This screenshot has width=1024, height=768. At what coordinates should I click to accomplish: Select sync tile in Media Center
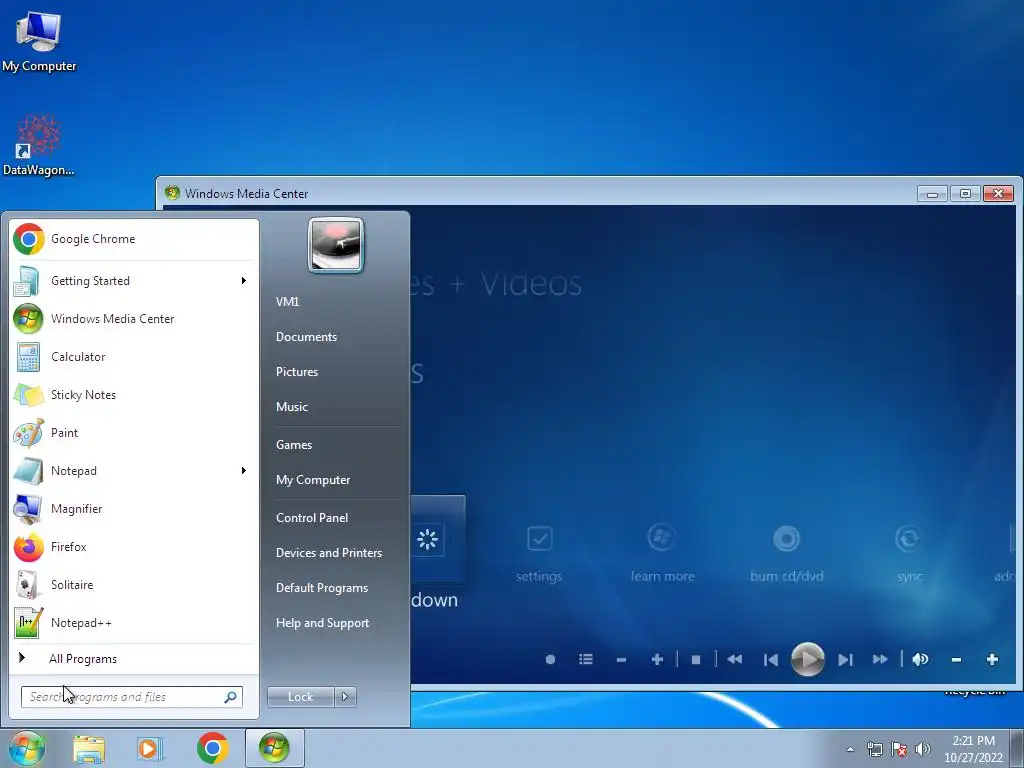[909, 552]
